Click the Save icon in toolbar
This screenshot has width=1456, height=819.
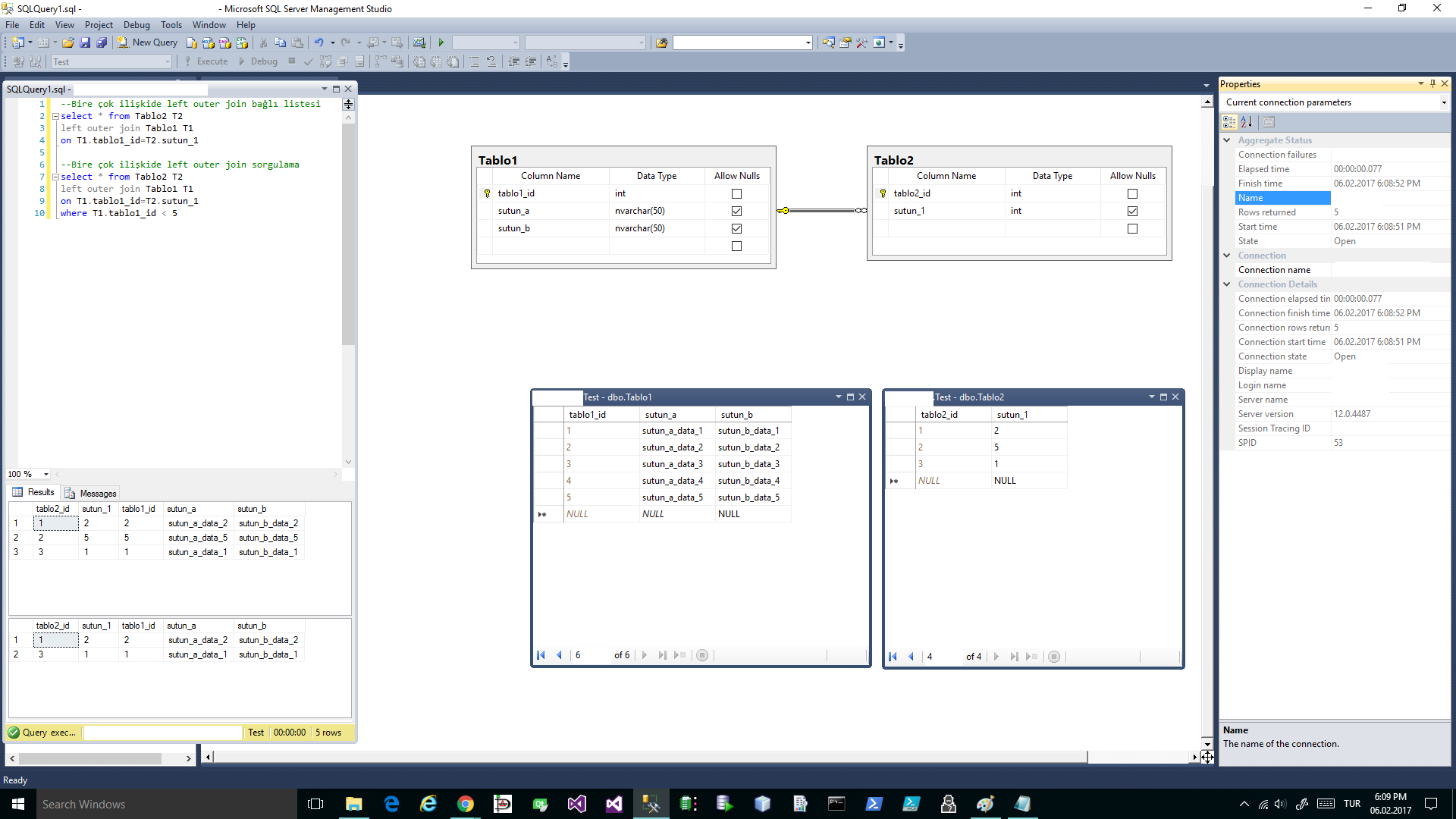[x=85, y=42]
